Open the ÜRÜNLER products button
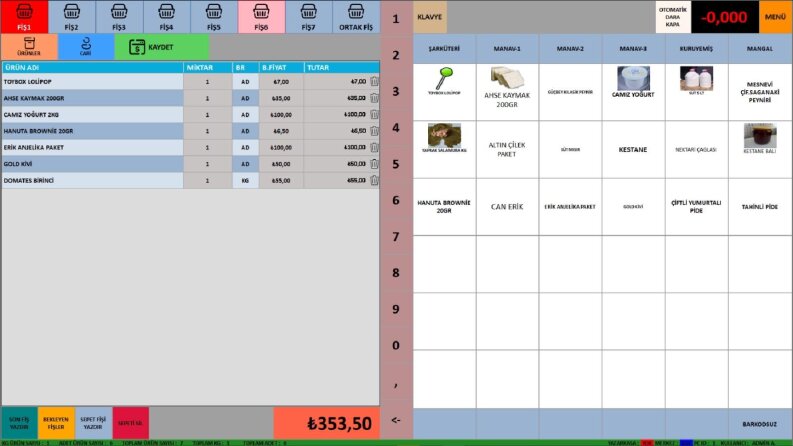 point(29,47)
